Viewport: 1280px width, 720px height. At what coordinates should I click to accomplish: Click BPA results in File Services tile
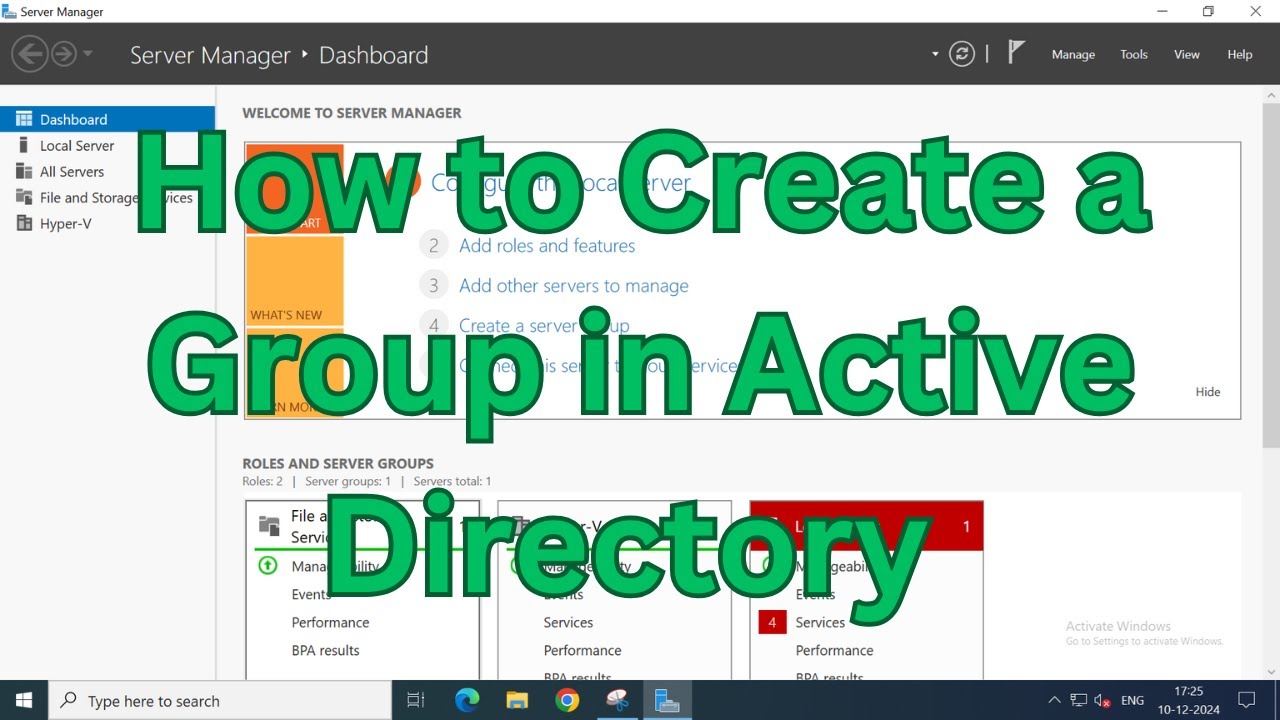pos(325,650)
